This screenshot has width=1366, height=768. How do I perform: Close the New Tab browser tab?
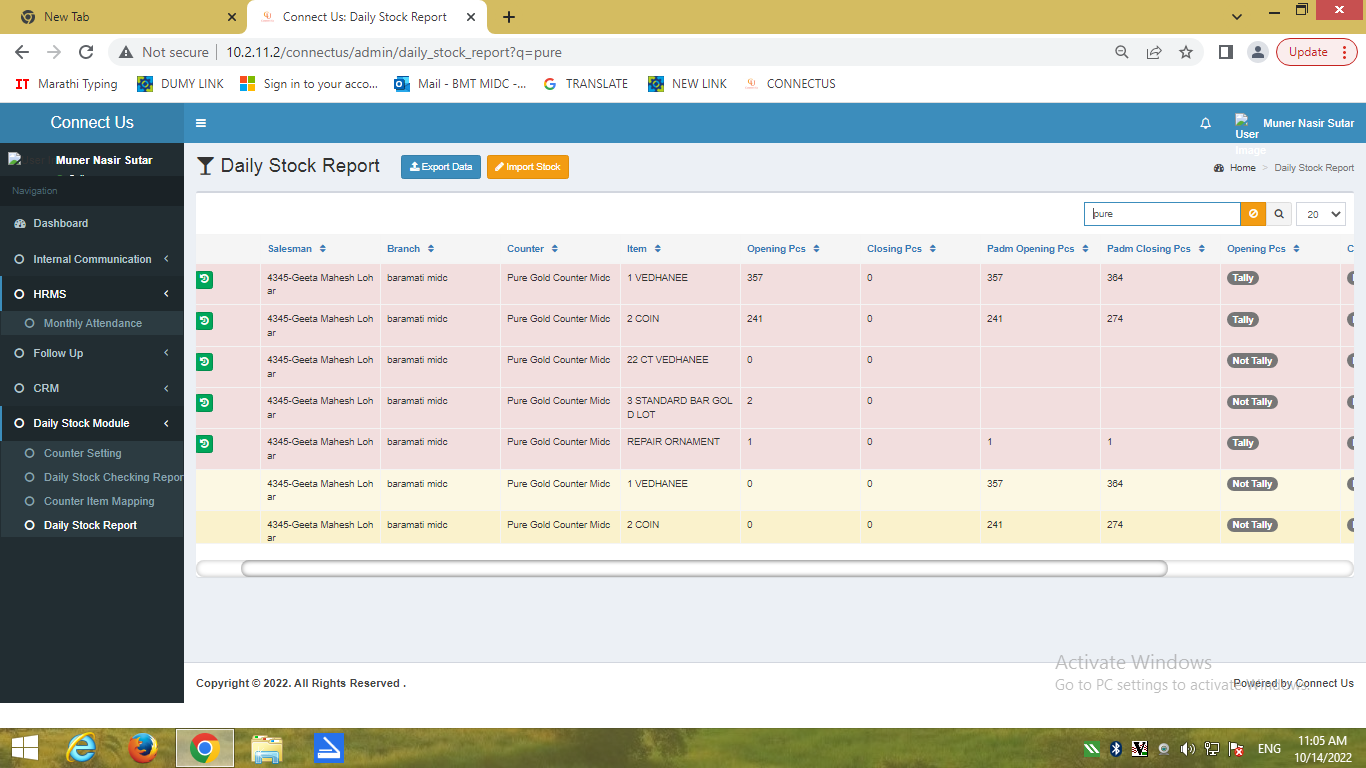(232, 17)
